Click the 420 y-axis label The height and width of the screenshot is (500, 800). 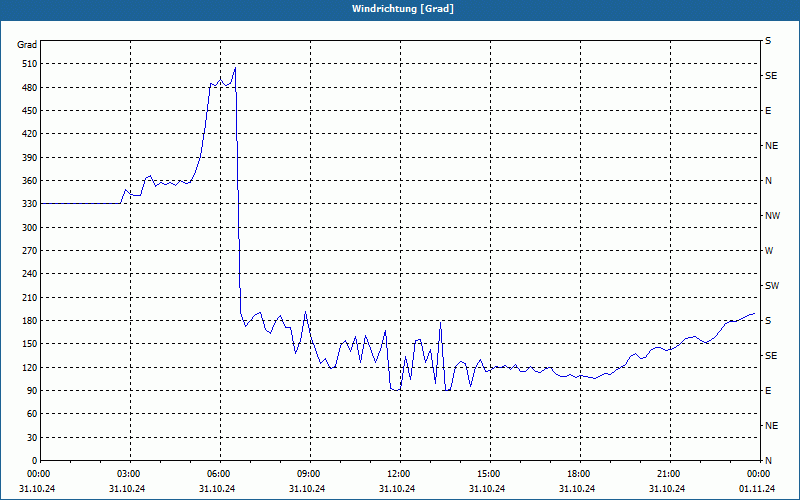[x=30, y=134]
